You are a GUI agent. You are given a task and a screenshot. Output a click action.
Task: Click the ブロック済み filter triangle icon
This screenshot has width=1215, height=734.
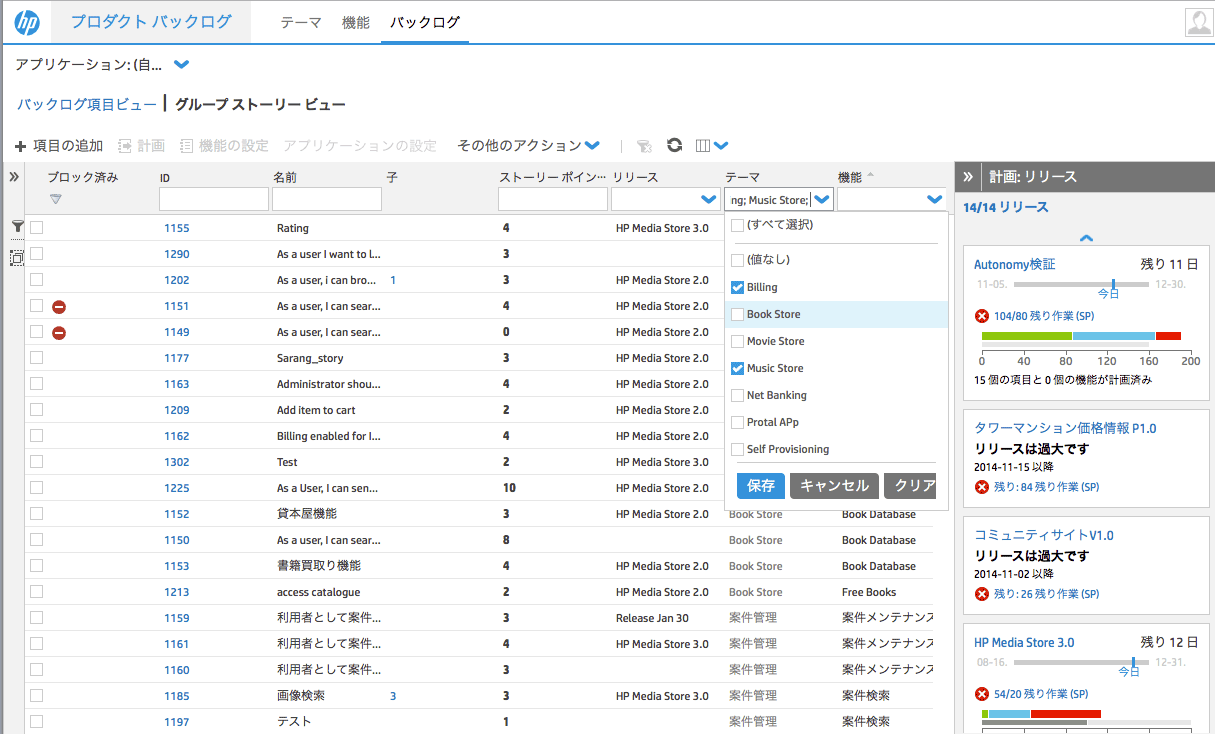click(x=56, y=199)
